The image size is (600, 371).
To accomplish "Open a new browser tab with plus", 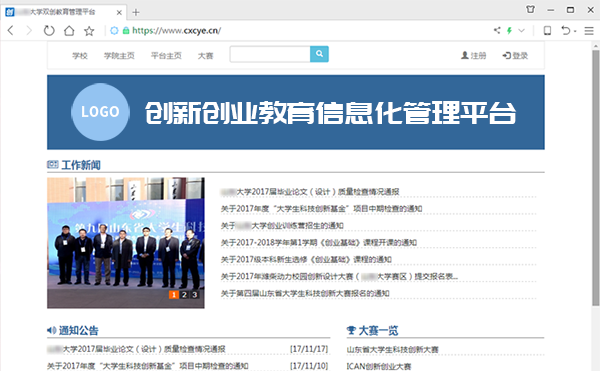I will pos(136,12).
